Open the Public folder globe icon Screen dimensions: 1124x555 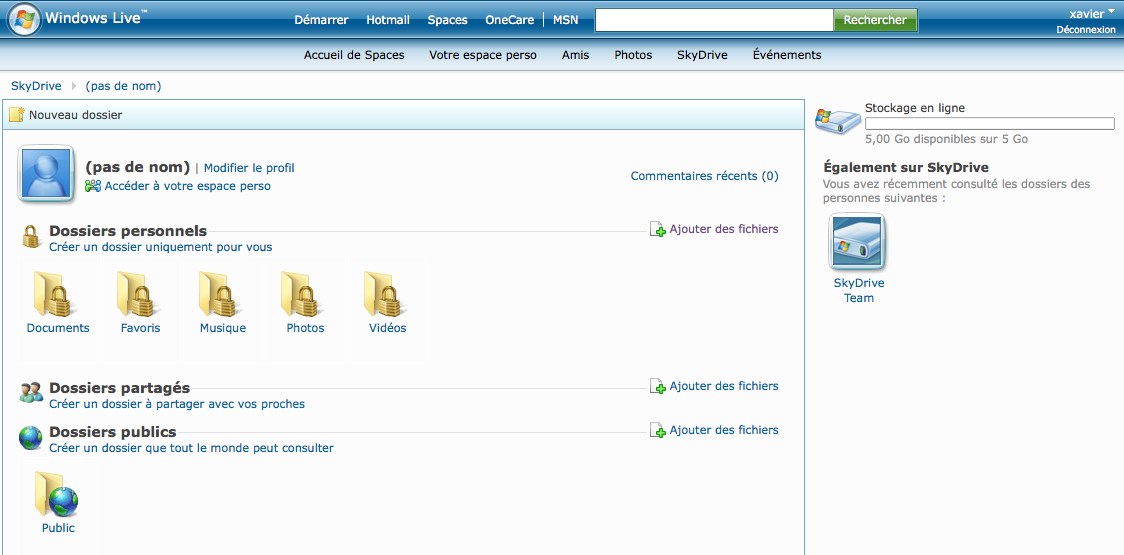56,494
